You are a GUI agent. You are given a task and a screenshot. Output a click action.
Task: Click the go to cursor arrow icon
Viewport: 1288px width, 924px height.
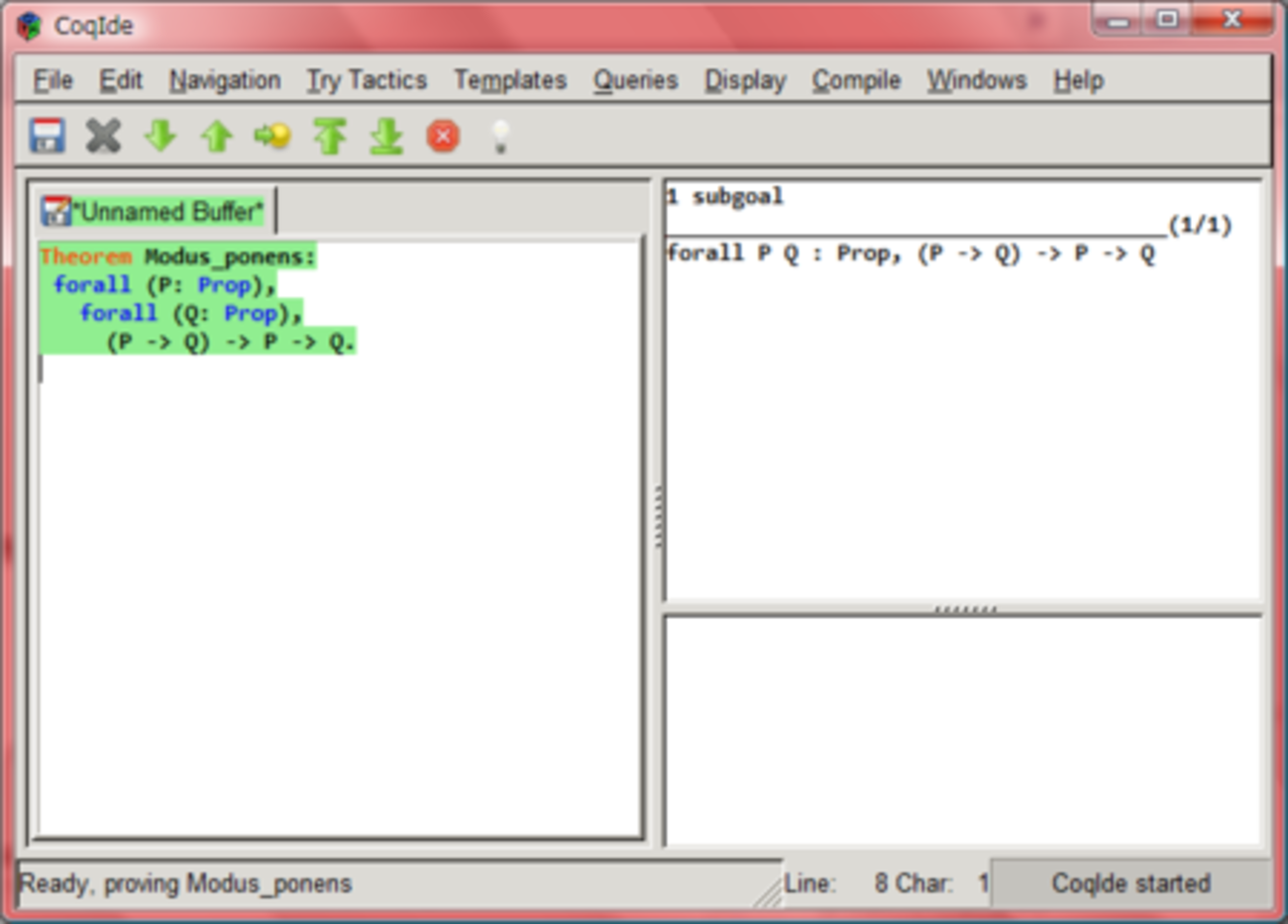tap(272, 136)
